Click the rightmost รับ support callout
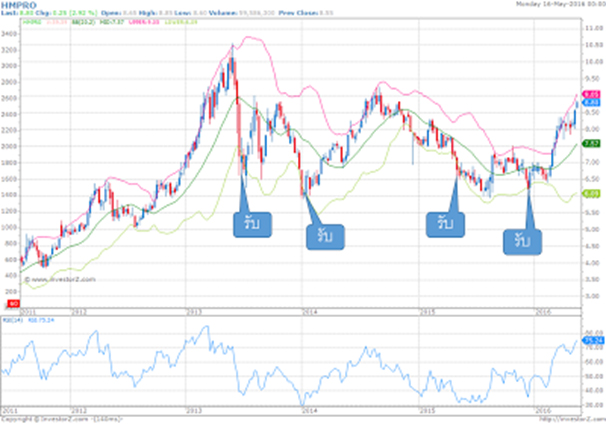The image size is (606, 424). tap(522, 240)
